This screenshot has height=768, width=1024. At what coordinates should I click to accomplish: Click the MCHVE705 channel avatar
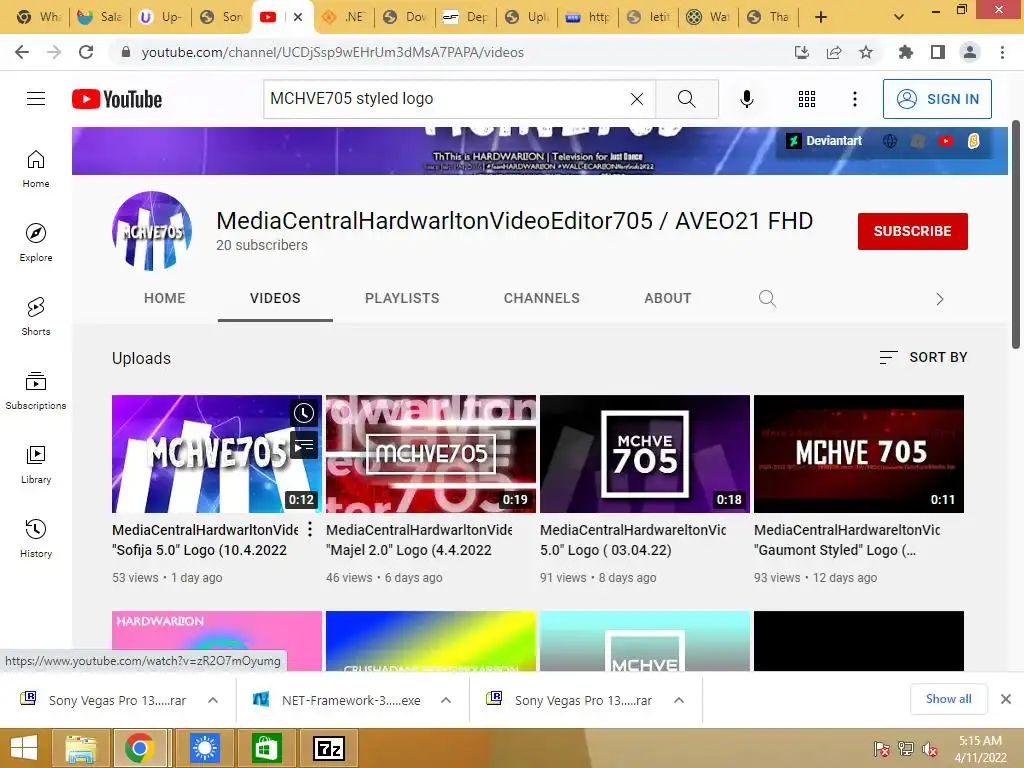(x=152, y=231)
